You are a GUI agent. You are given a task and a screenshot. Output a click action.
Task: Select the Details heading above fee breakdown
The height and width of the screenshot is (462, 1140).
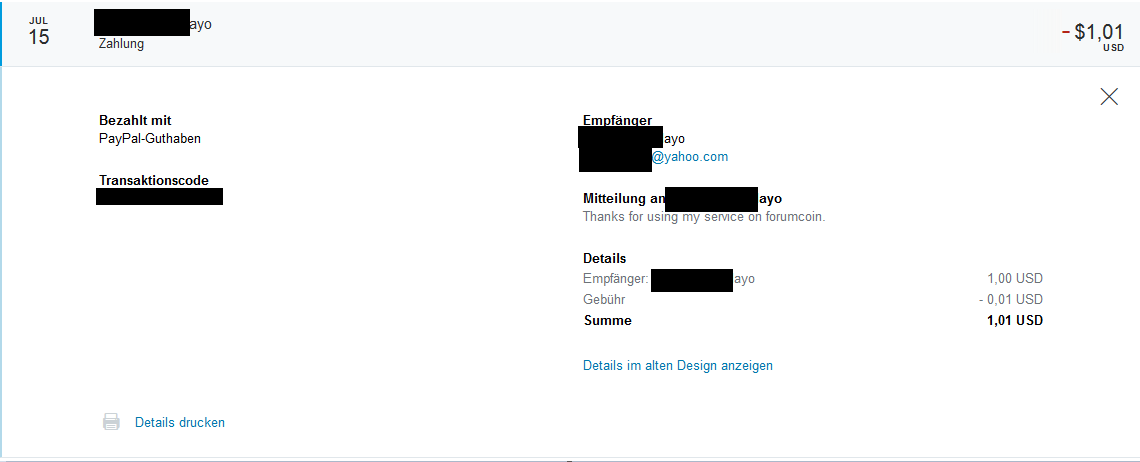(604, 258)
